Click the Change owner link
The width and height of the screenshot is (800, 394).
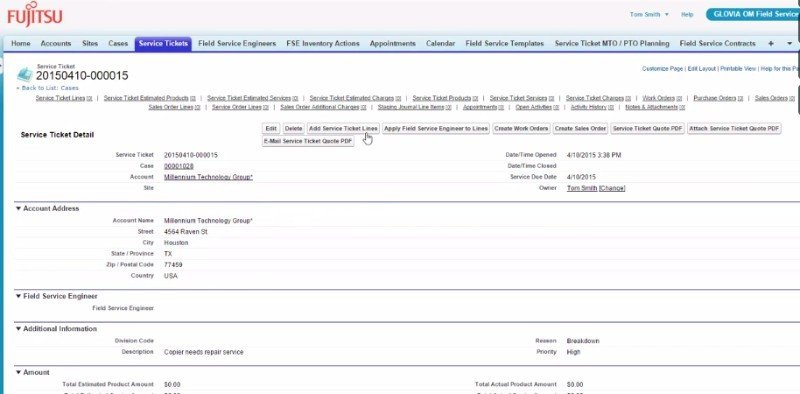[x=612, y=188]
